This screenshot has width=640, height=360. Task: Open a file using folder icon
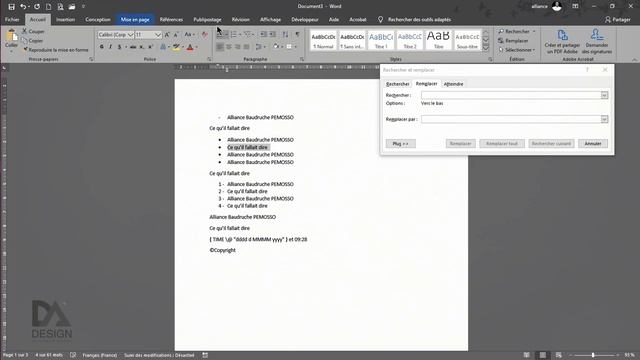72,7
